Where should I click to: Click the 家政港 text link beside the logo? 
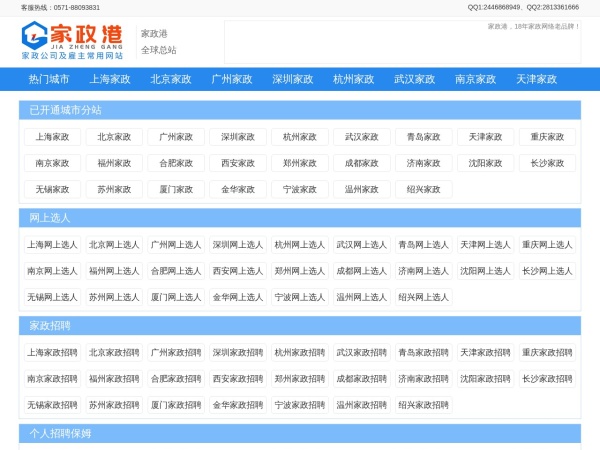coord(154,33)
